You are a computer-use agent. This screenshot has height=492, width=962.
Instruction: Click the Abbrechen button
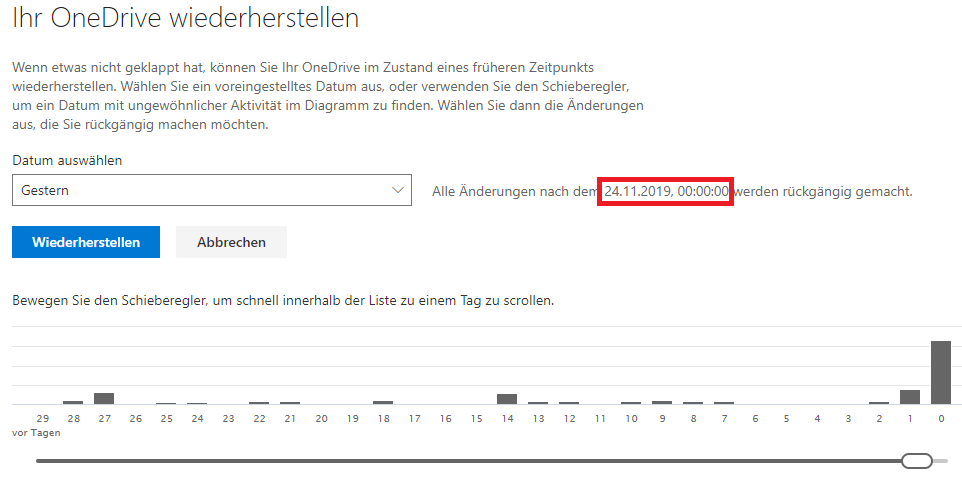pyautogui.click(x=231, y=242)
